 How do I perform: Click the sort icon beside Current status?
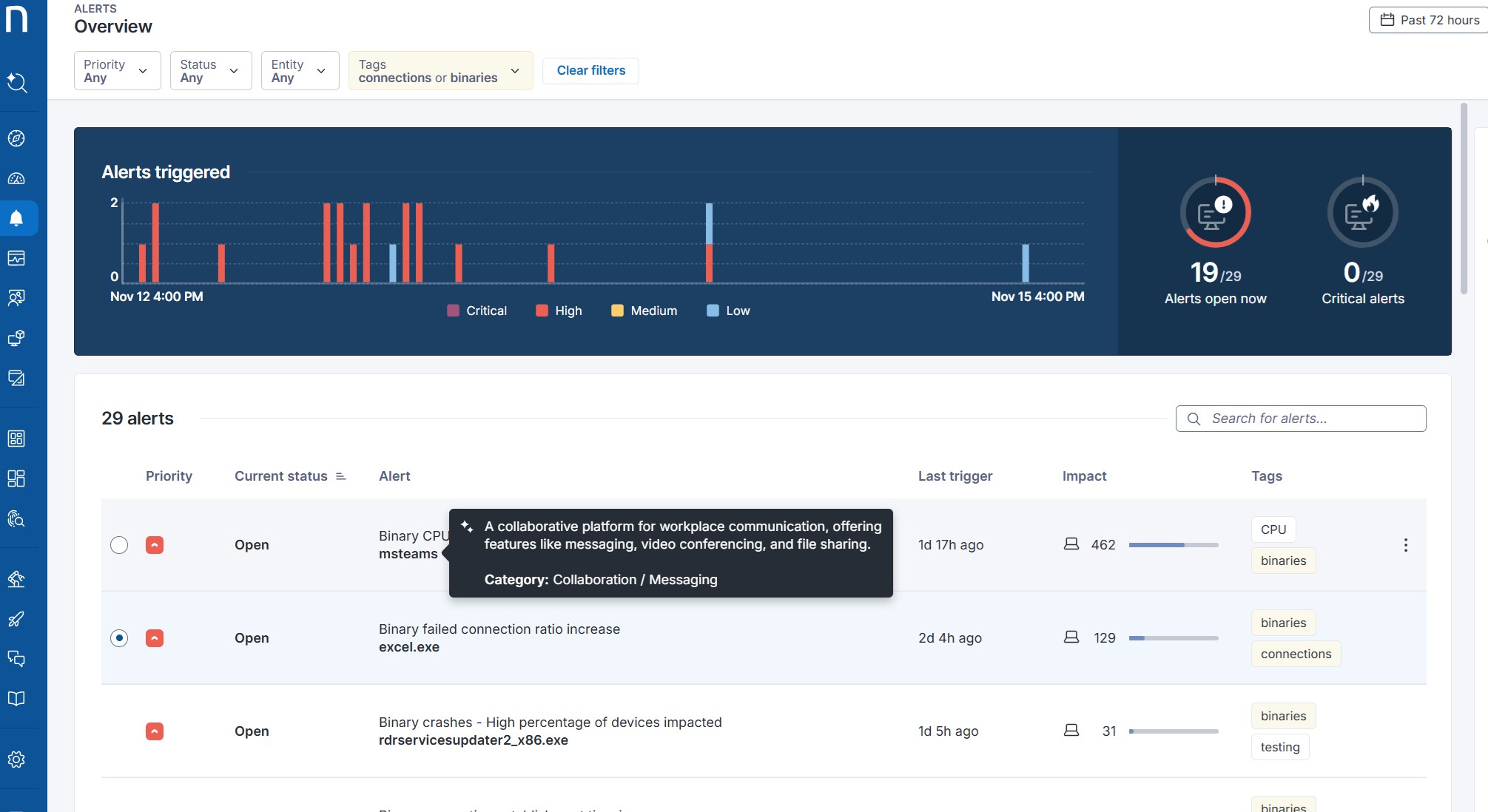coord(340,476)
